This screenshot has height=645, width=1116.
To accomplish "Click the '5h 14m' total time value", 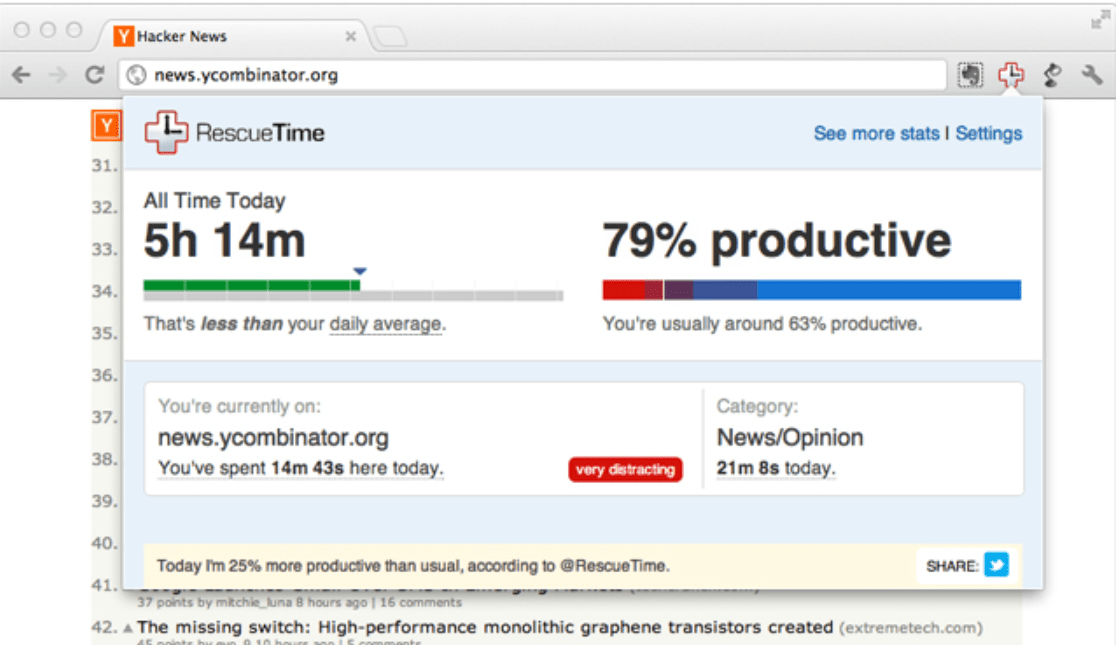I will click(x=224, y=241).
